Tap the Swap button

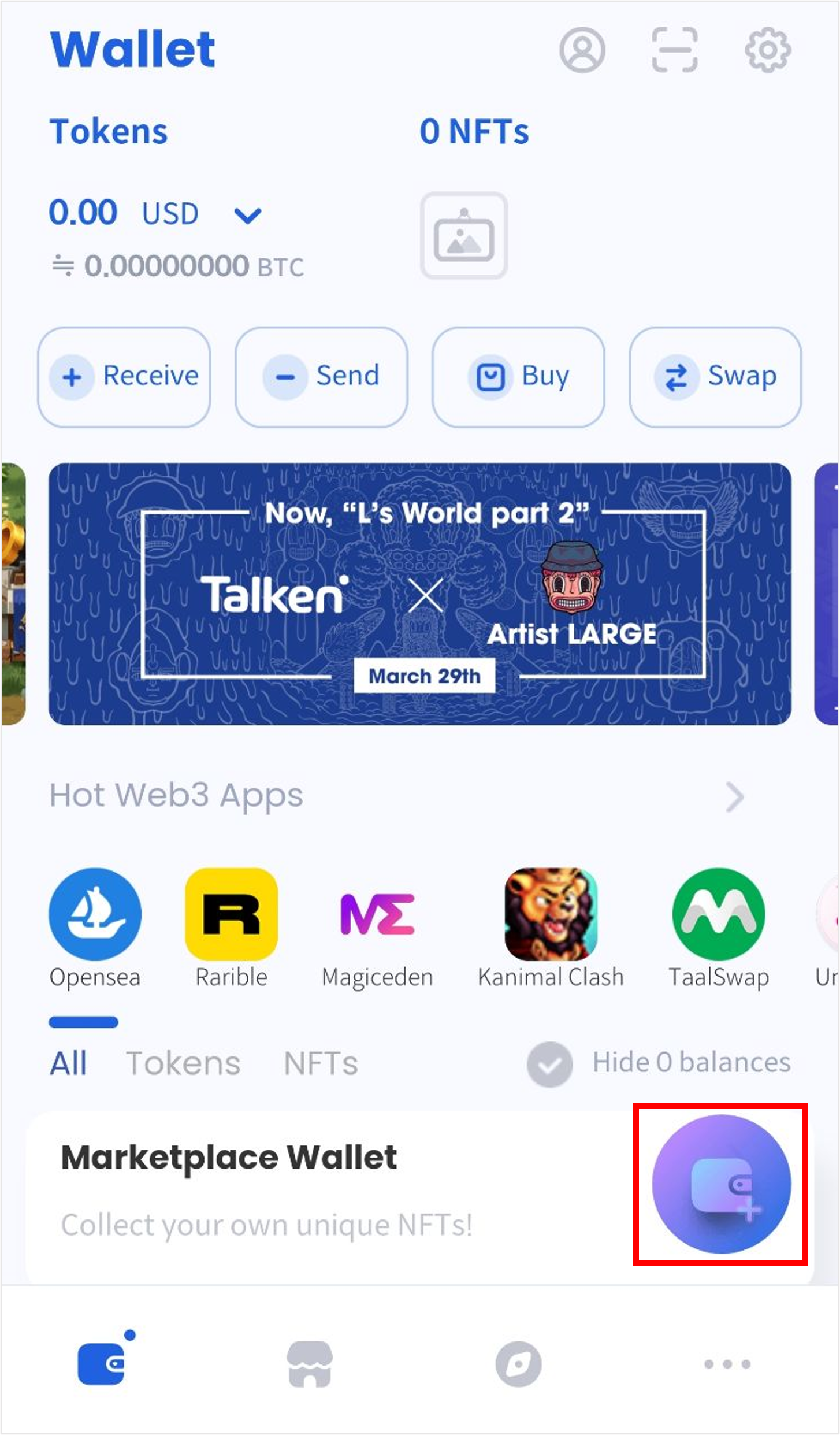(x=715, y=377)
